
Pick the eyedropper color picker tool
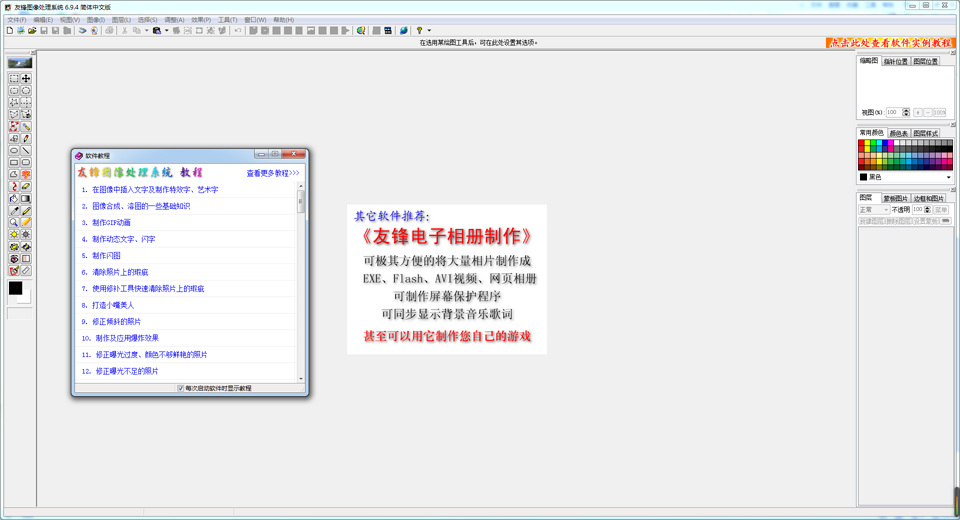click(13, 211)
